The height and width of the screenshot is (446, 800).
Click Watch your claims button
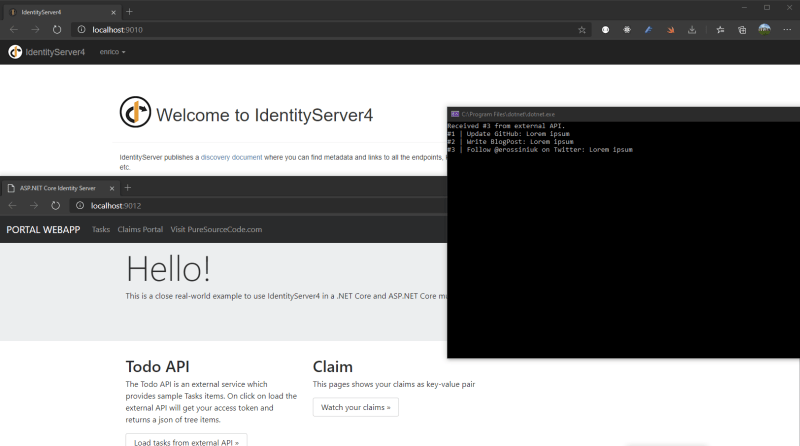click(356, 407)
